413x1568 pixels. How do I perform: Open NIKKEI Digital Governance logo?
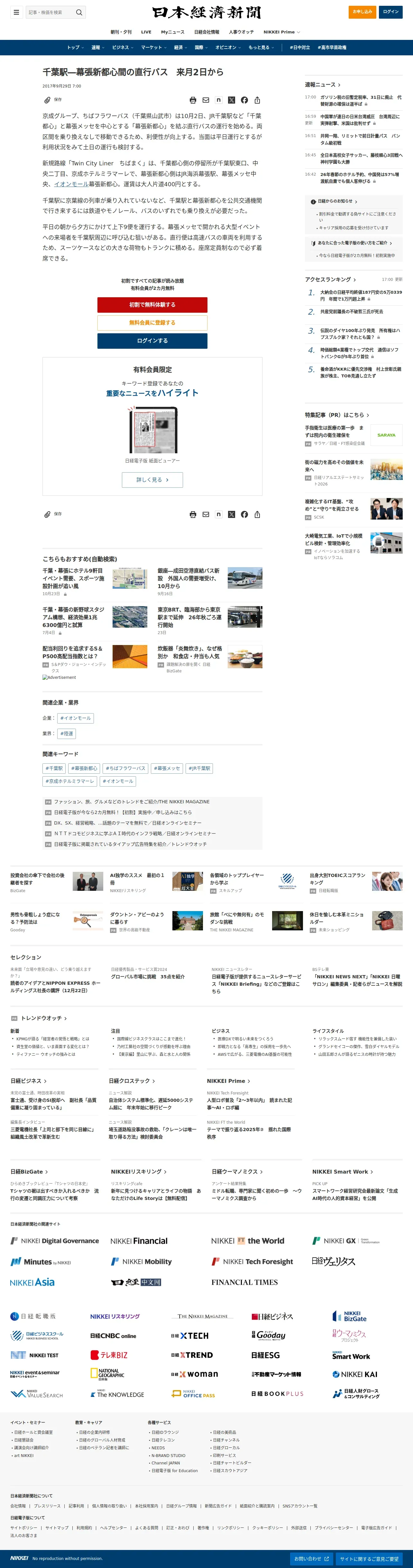(55, 1241)
